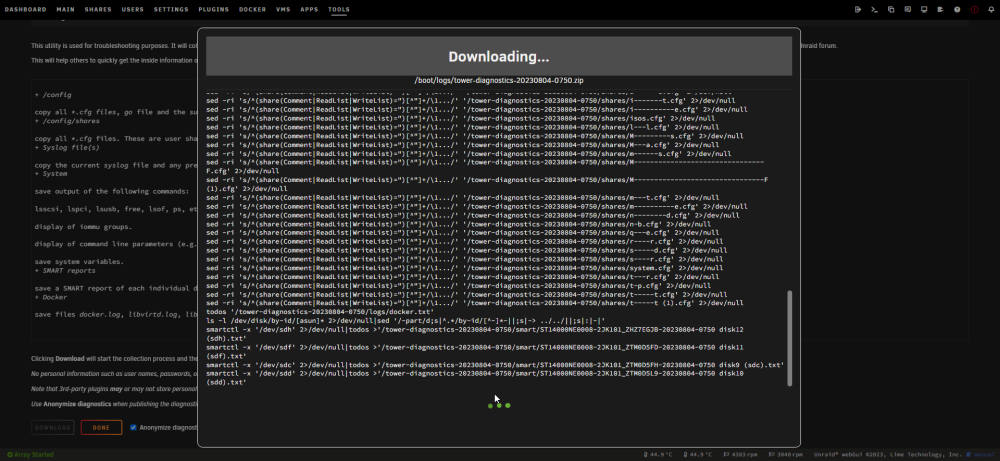Click the smartctl line for /dev/sdc
The image size is (1000, 461).
(495, 365)
